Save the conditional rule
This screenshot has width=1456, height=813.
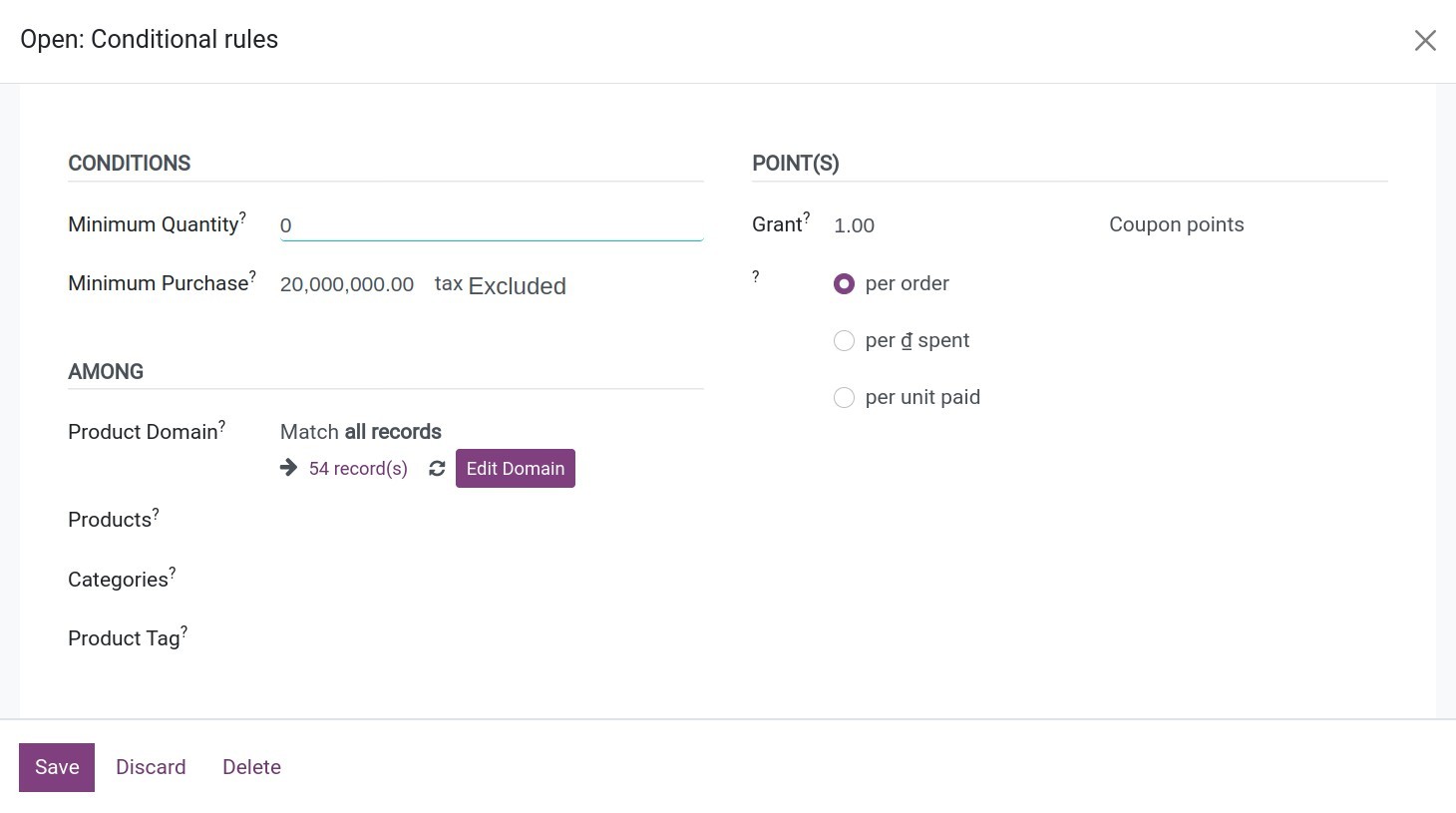point(57,767)
